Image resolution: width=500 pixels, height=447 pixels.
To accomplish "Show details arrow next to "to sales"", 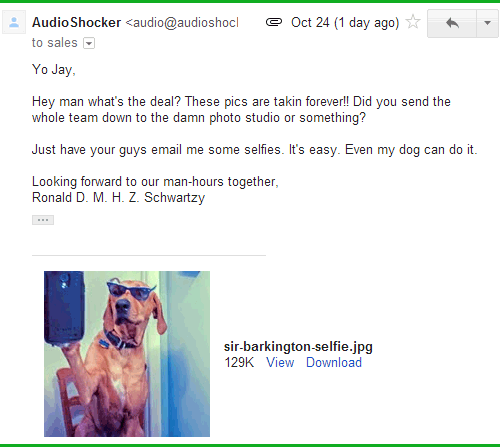I will (x=89, y=43).
